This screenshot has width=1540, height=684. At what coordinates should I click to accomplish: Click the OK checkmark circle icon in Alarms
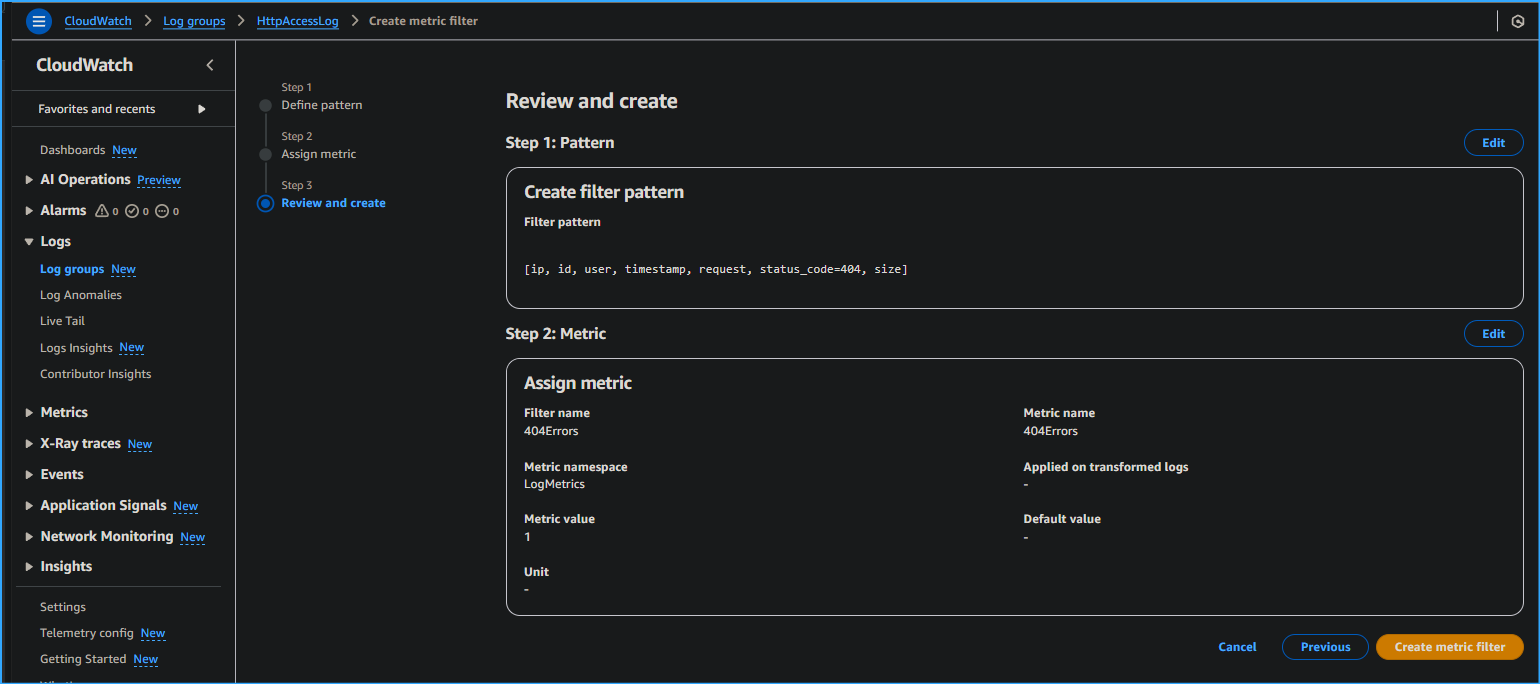(x=132, y=211)
